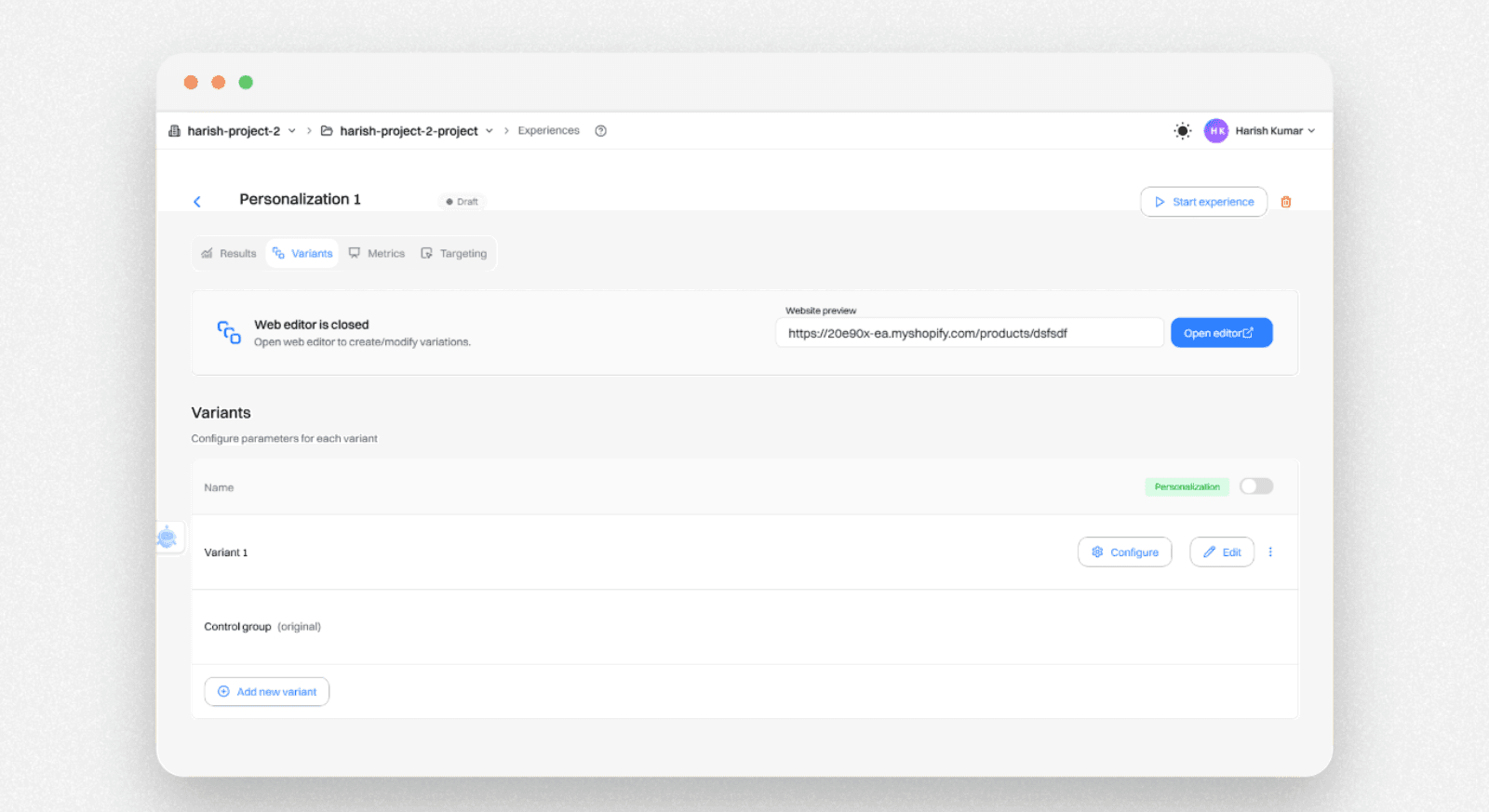This screenshot has width=1489, height=812.
Task: Click the 'Web editor is closed' heading
Action: tap(312, 325)
